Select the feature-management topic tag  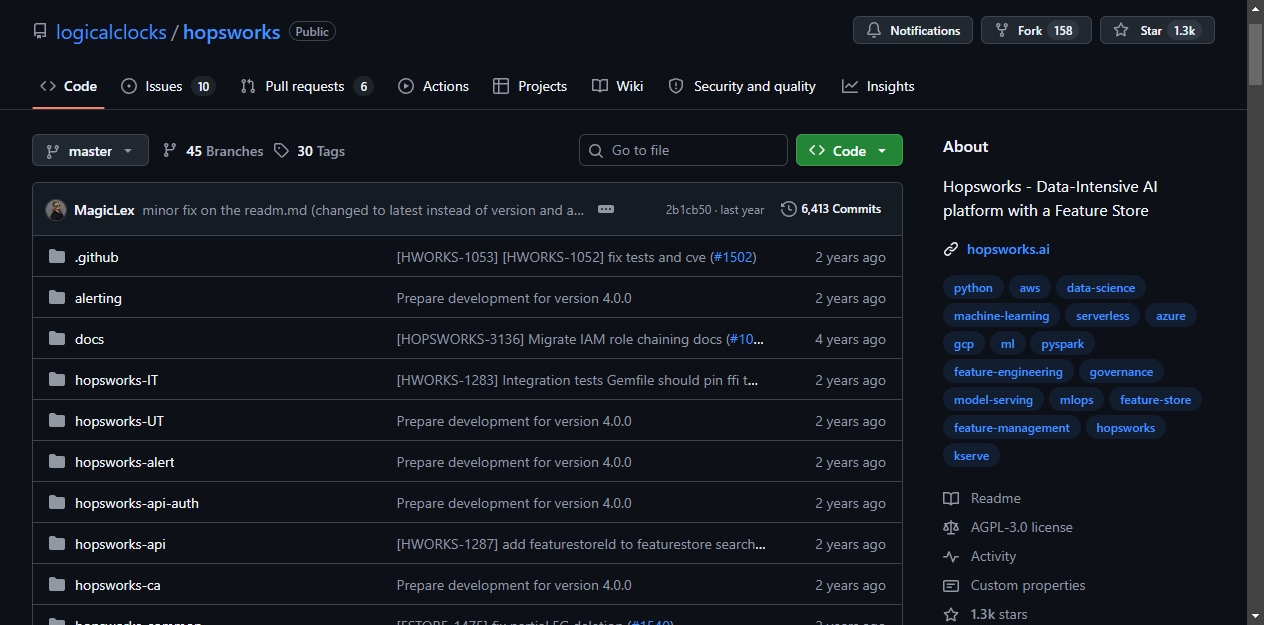tap(1012, 428)
